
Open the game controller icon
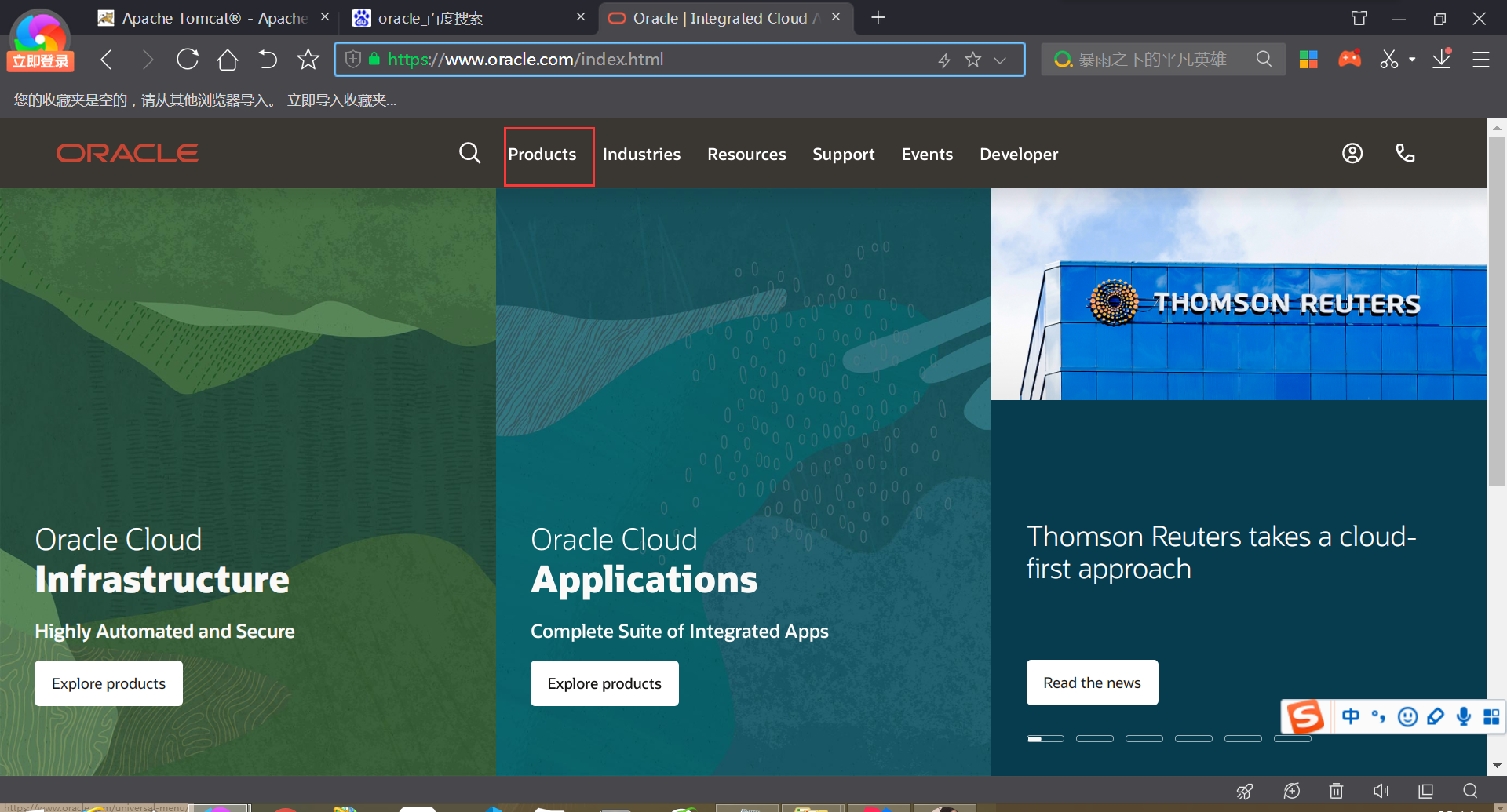1350,59
